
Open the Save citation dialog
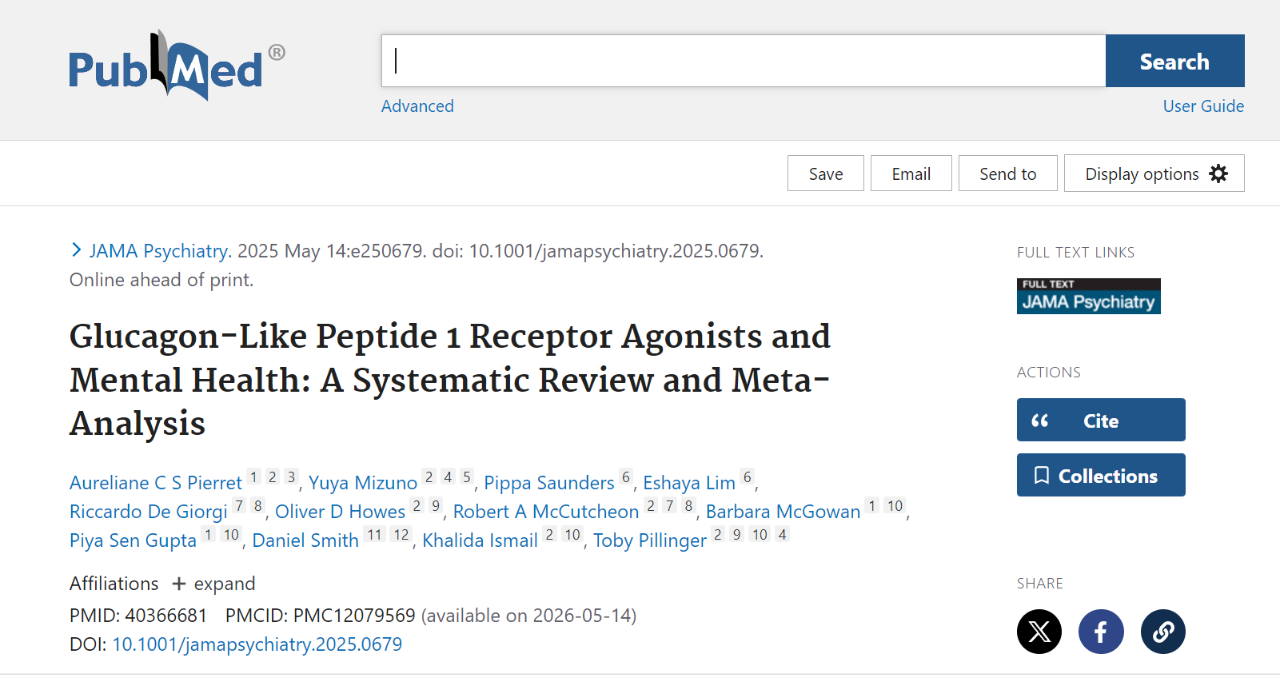826,173
